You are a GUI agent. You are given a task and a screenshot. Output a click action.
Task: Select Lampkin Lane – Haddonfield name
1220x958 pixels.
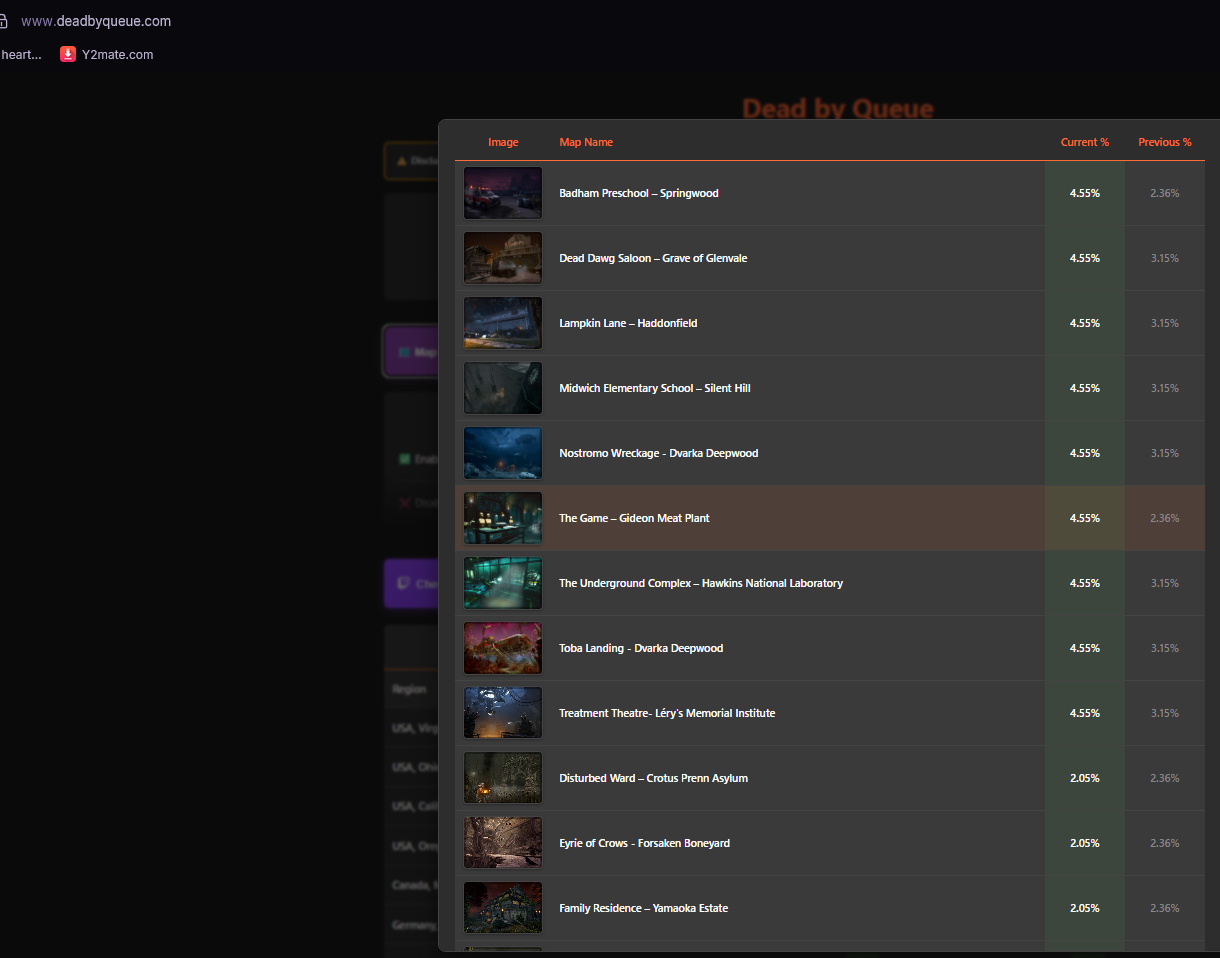click(628, 323)
